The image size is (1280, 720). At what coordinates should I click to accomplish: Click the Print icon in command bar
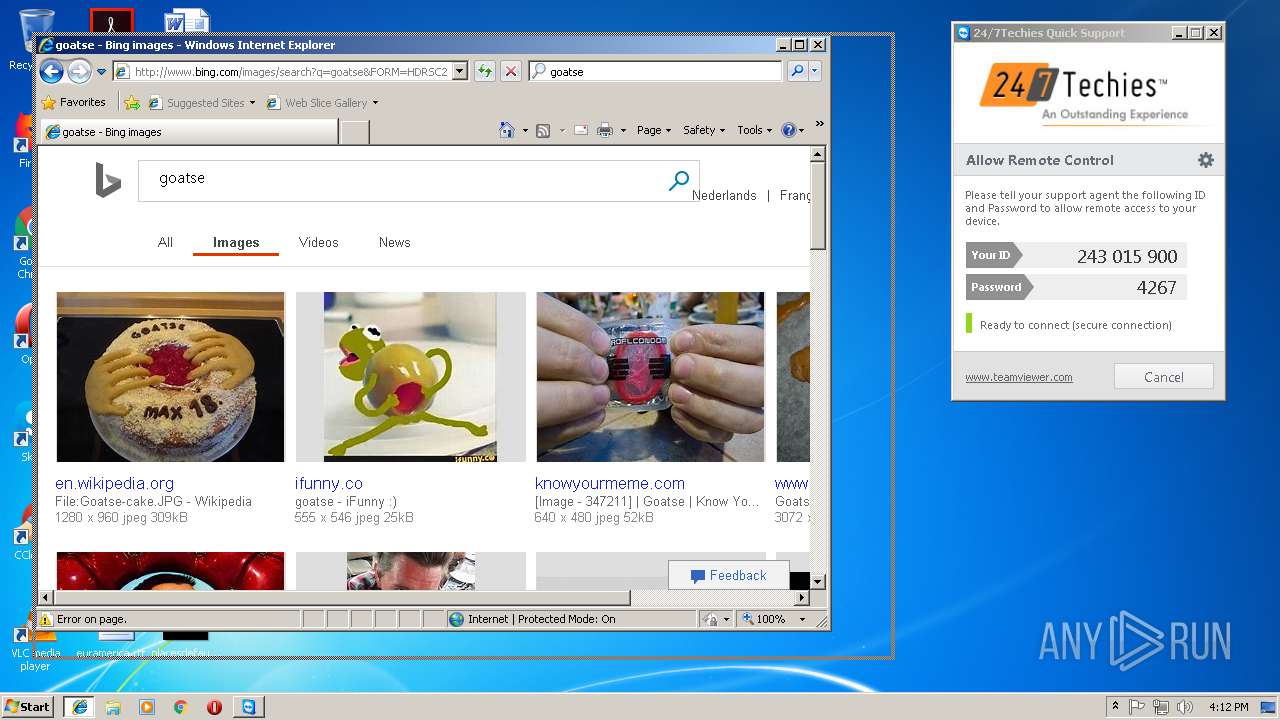(605, 130)
